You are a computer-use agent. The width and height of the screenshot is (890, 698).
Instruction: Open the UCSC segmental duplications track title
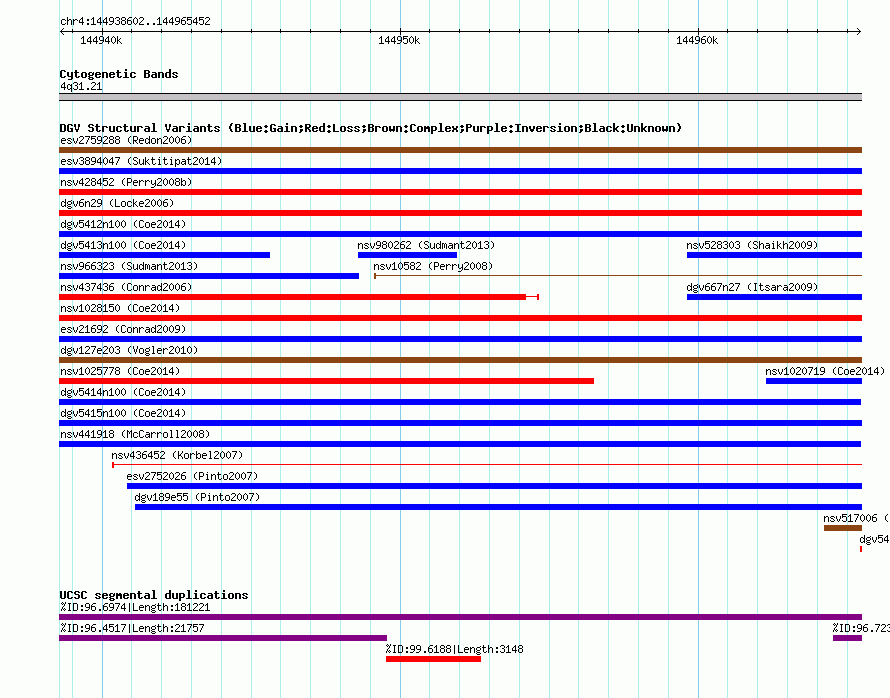(x=154, y=595)
